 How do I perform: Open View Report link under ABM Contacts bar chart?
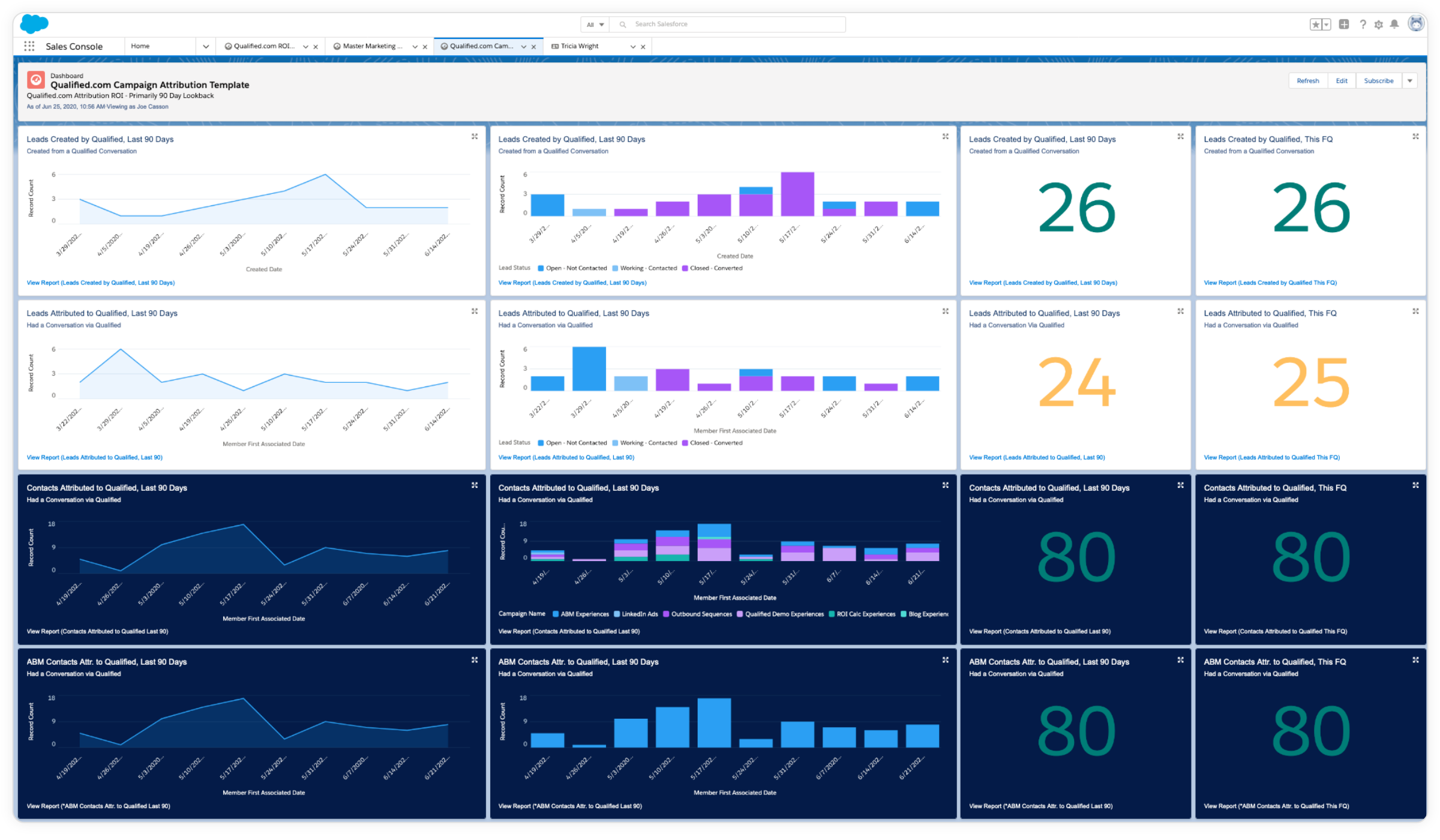(570, 806)
